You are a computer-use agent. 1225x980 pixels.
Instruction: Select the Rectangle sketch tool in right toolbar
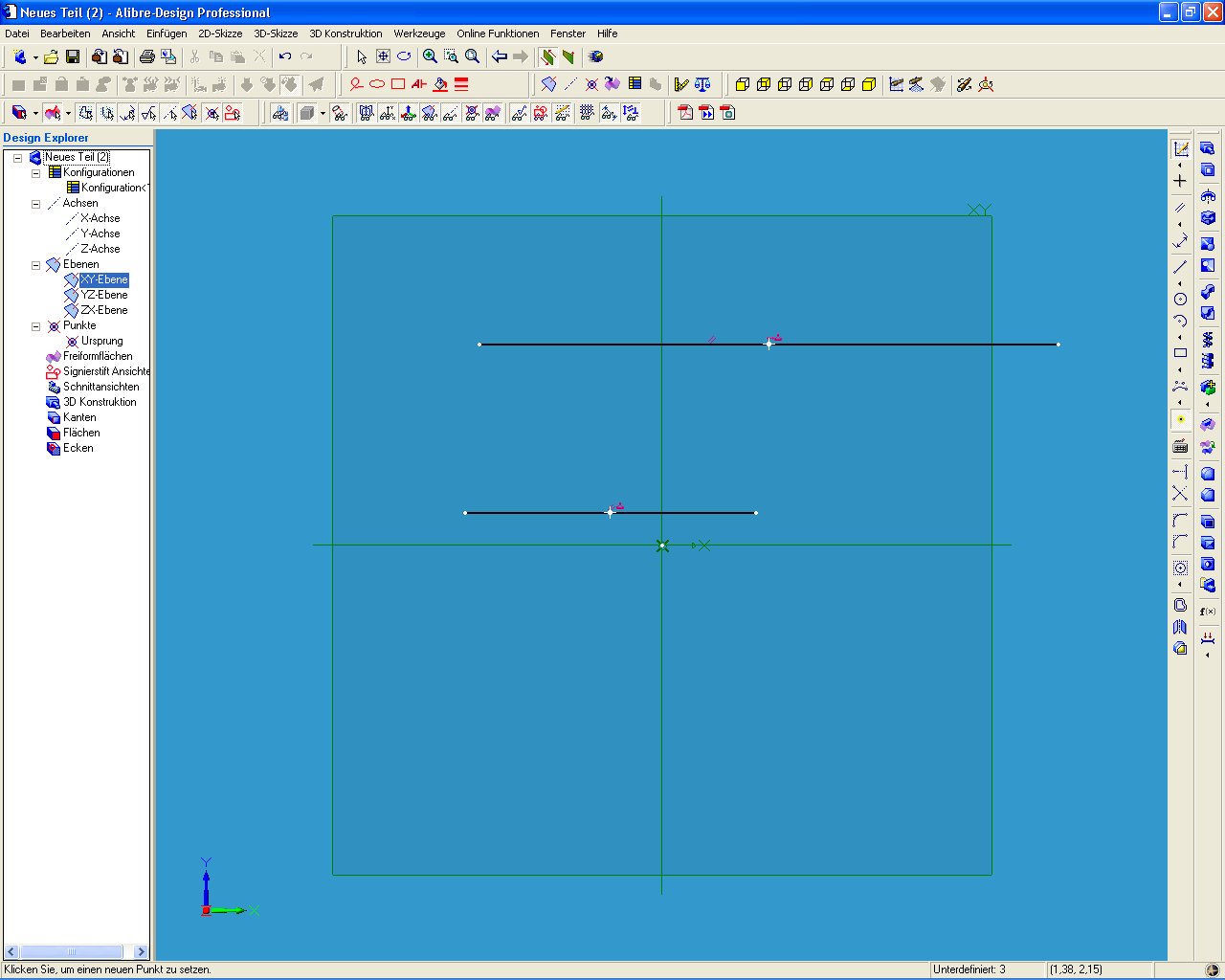1180,352
